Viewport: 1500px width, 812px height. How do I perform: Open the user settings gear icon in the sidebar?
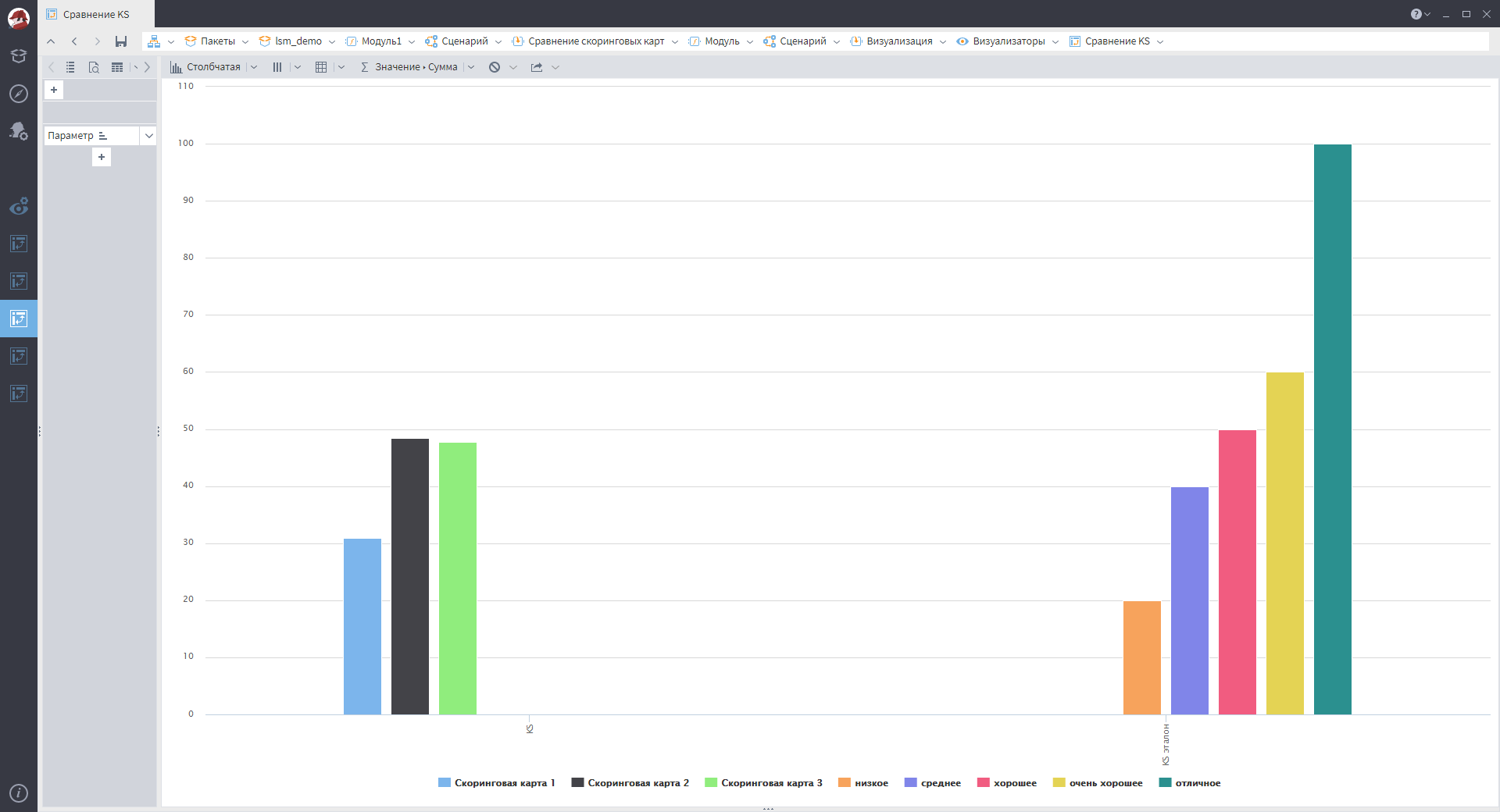coord(19,130)
